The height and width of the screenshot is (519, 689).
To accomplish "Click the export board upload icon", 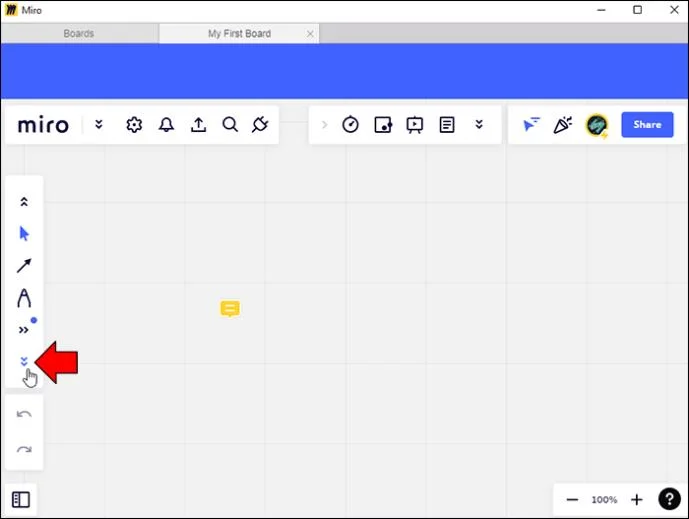I will point(198,125).
